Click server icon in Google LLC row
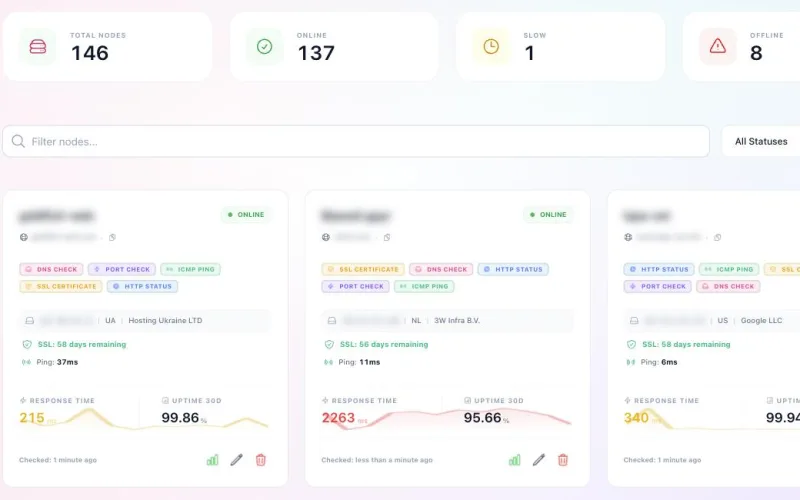This screenshot has height=500, width=800. [634, 320]
